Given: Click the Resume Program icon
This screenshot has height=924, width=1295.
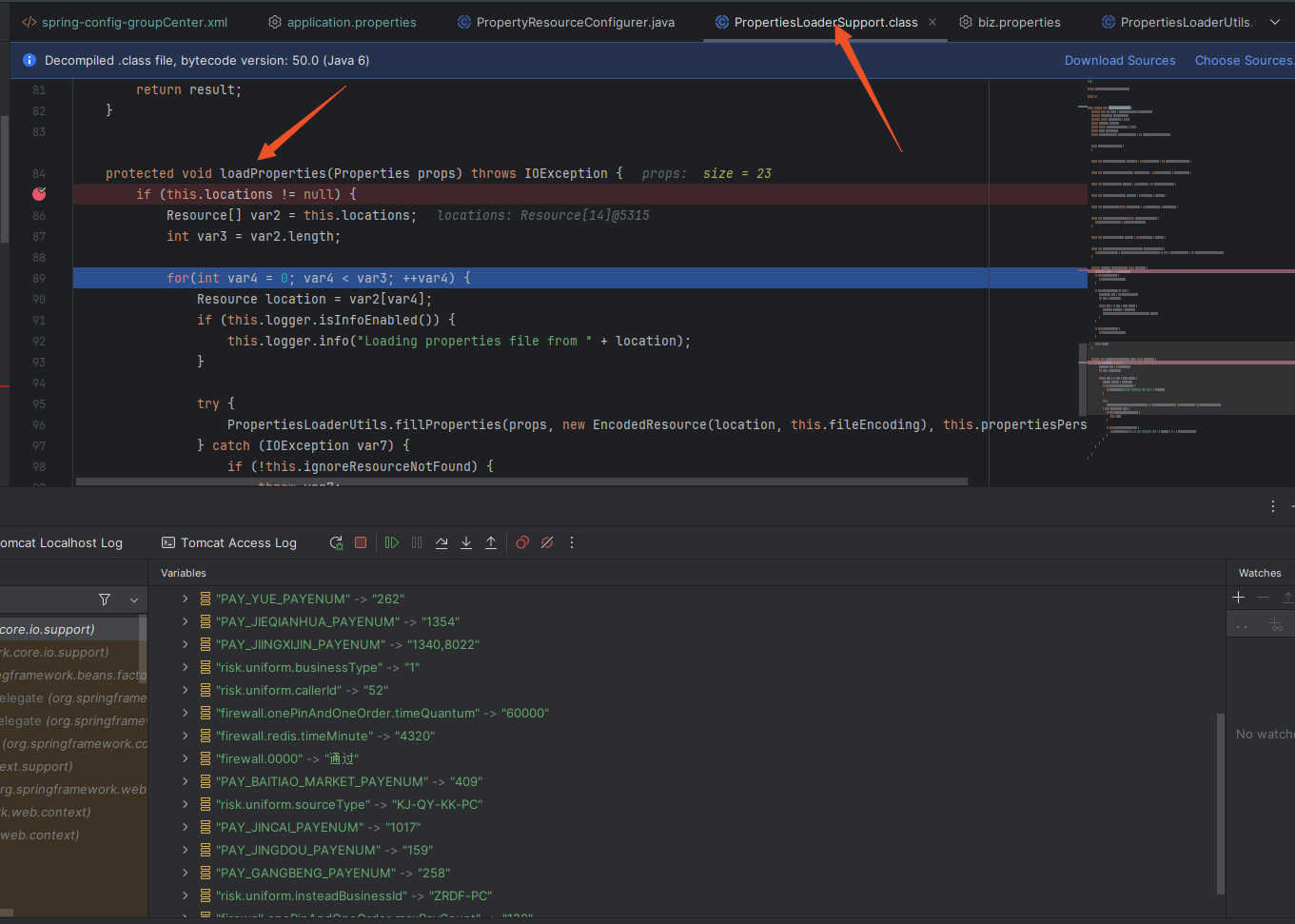Looking at the screenshot, I should (391, 542).
